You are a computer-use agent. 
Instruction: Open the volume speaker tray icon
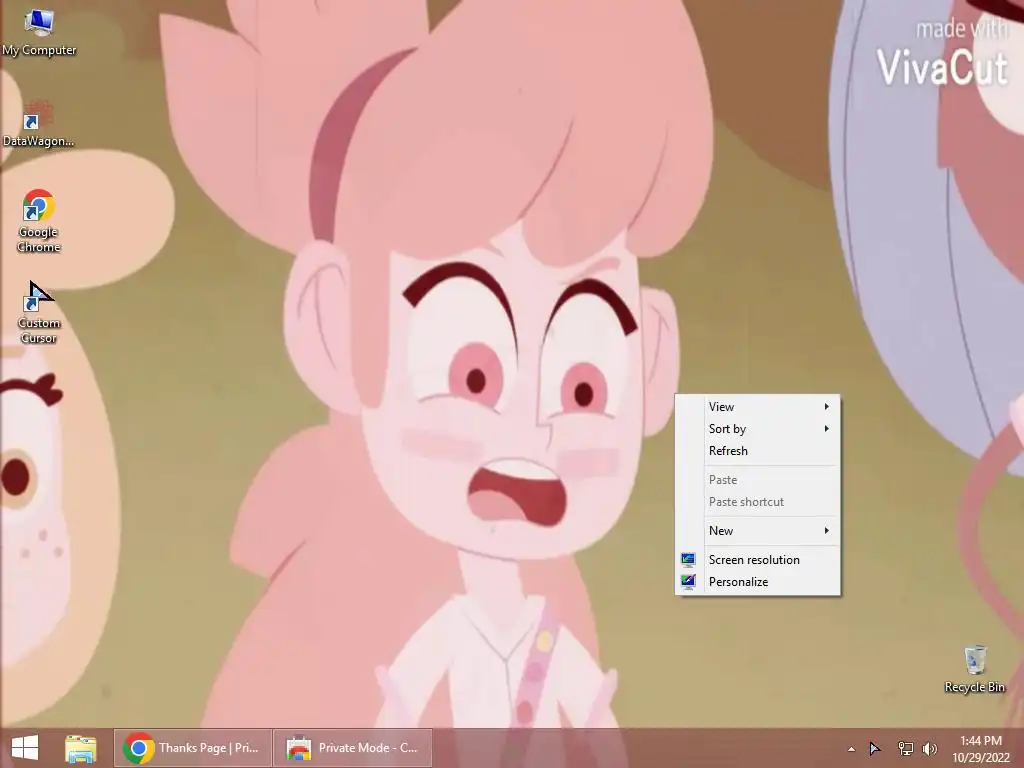tap(929, 748)
